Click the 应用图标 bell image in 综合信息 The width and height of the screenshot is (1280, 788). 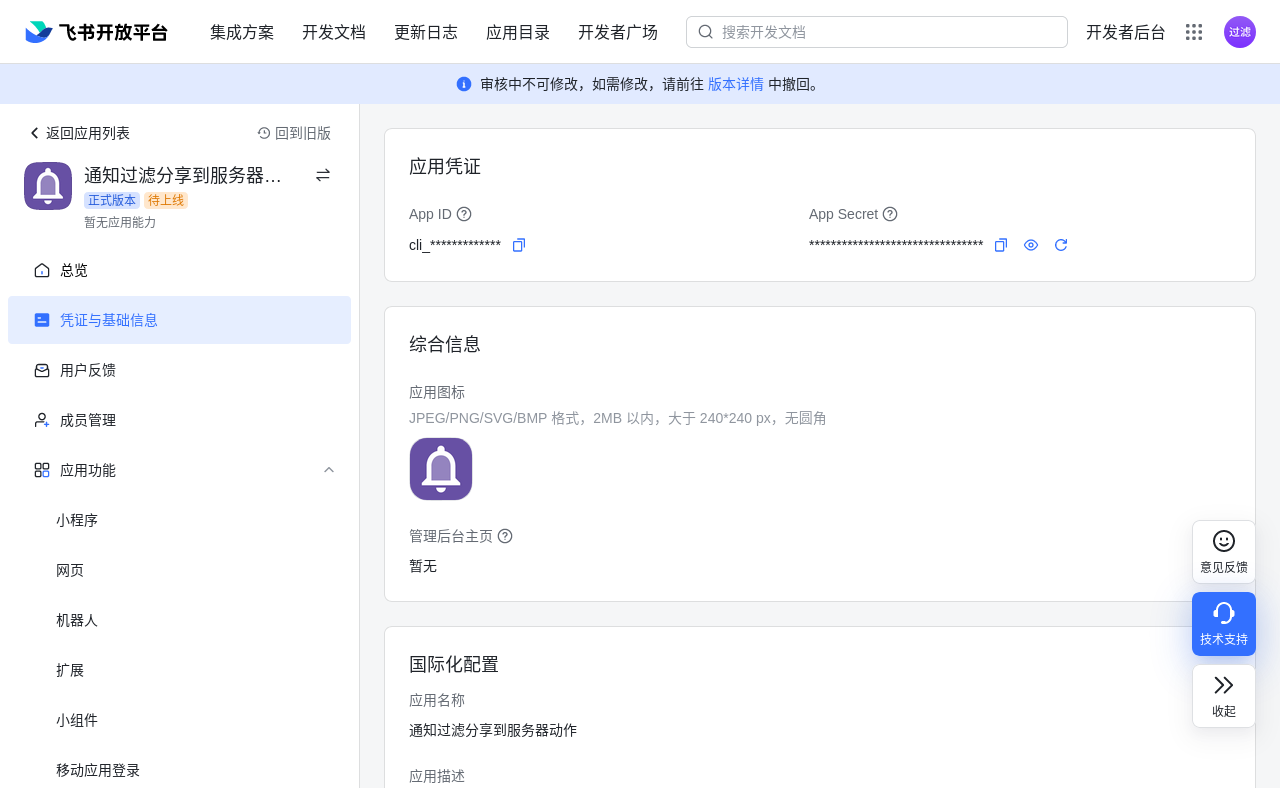click(x=441, y=469)
